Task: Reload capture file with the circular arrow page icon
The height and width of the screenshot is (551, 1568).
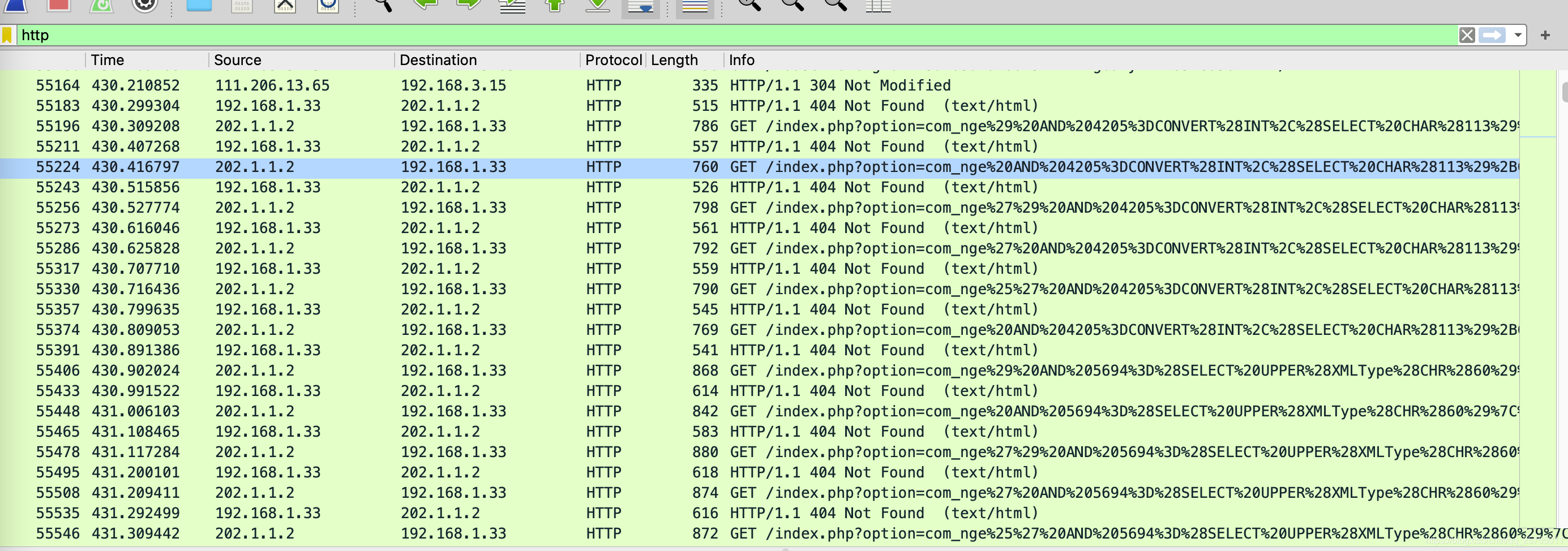Action: point(328,5)
